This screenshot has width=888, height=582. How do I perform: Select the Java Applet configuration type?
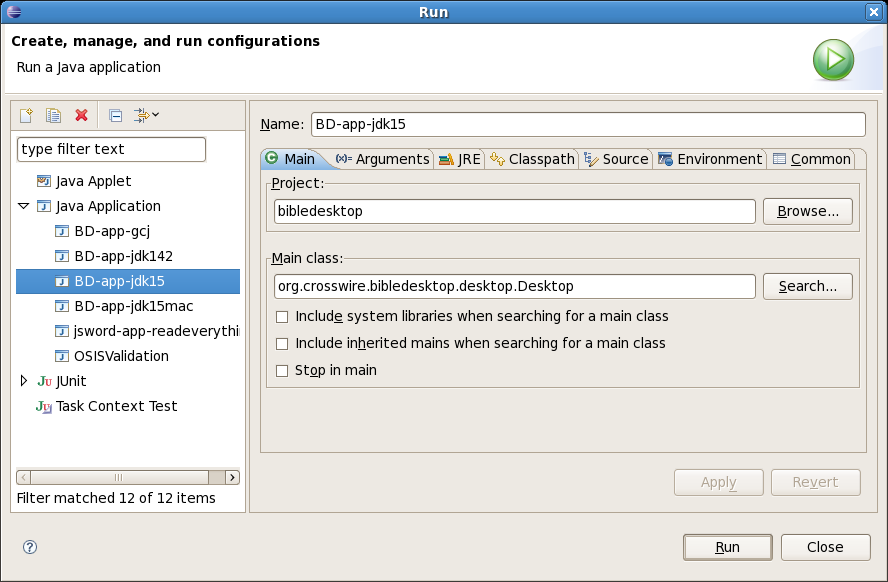click(93, 181)
